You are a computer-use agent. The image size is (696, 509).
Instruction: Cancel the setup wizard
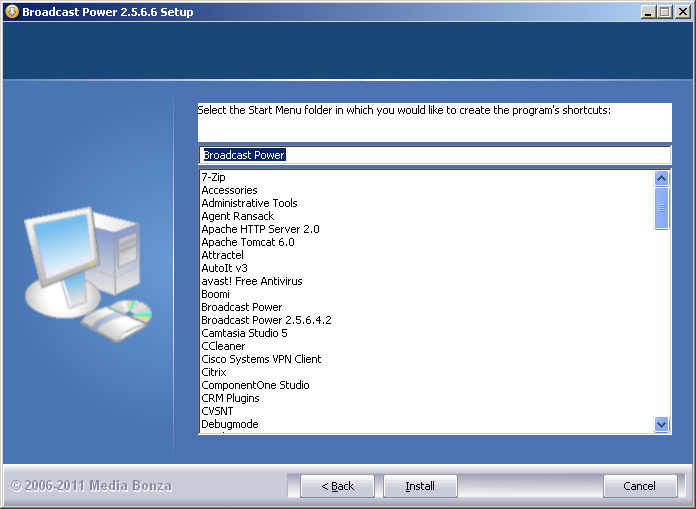[640, 486]
